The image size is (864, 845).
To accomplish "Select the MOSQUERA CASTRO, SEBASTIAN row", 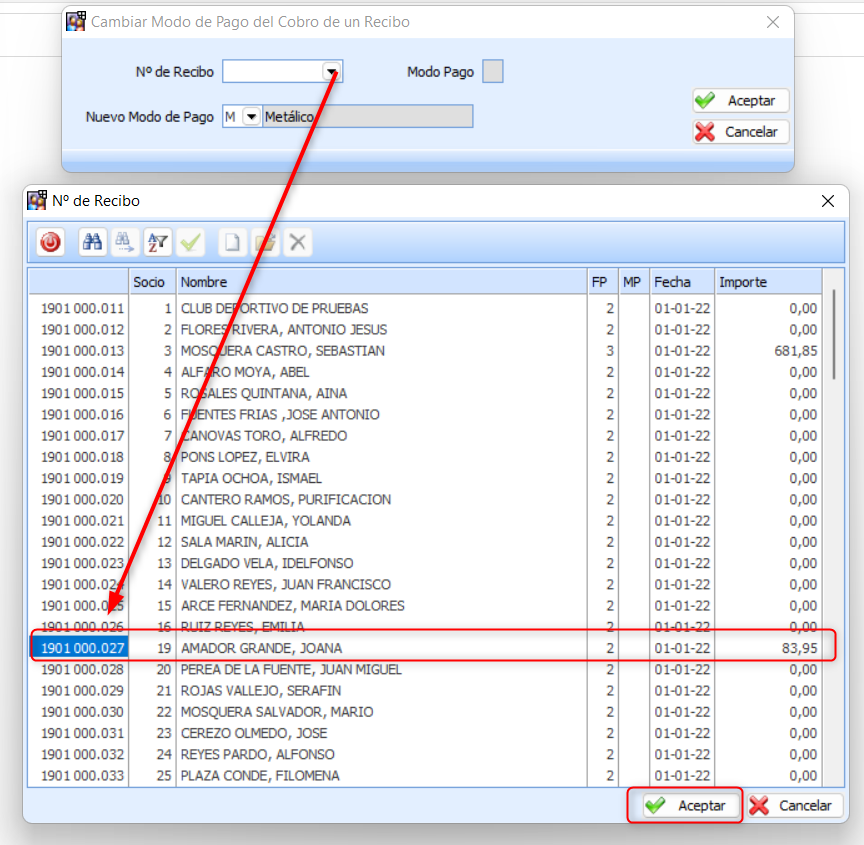I will click(x=380, y=351).
